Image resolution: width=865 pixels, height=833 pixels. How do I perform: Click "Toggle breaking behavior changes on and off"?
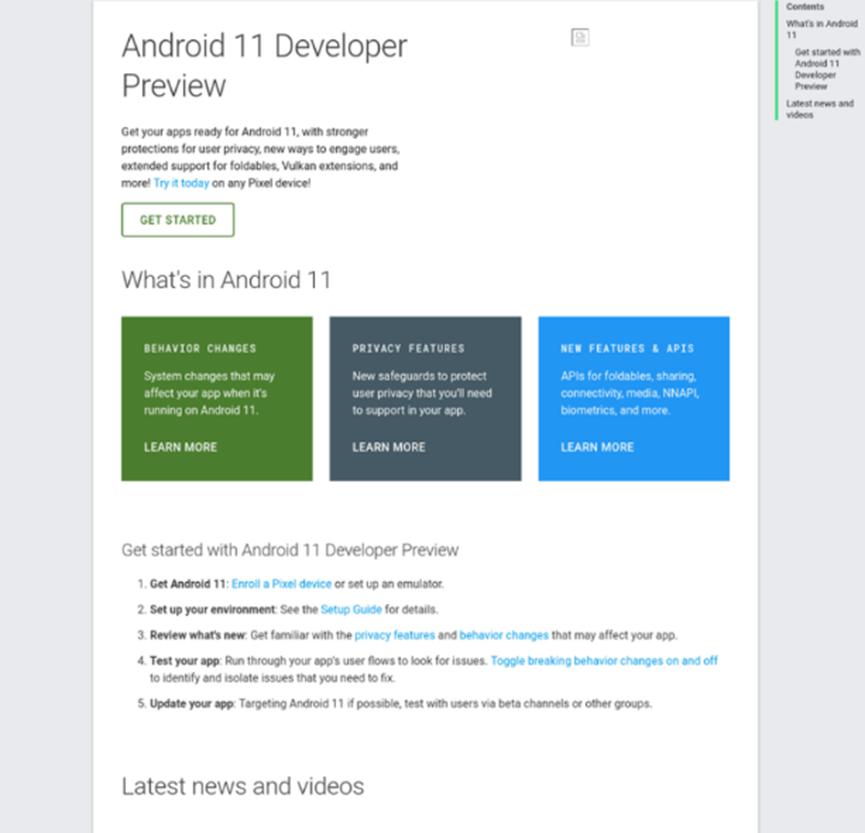click(604, 660)
